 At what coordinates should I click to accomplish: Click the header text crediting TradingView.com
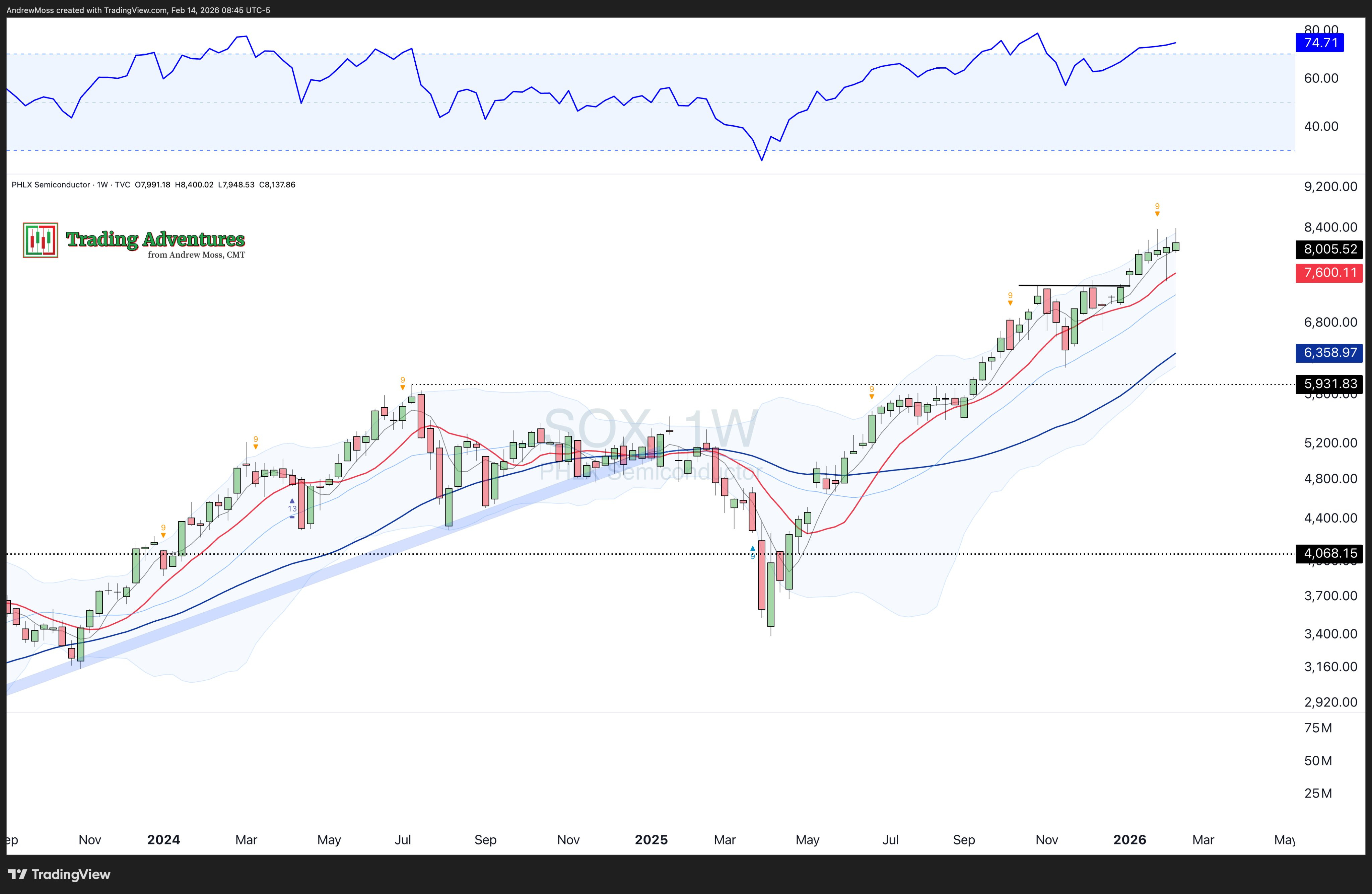point(138,10)
